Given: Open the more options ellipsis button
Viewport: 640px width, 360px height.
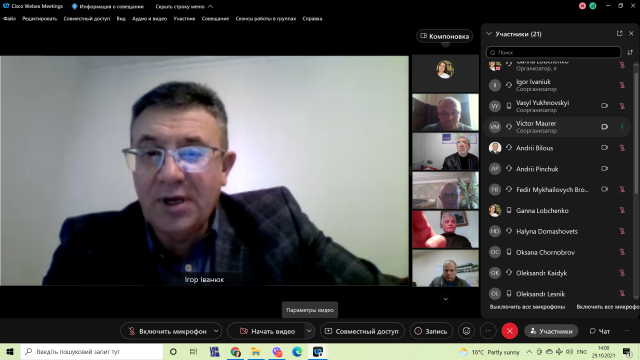Looking at the screenshot, I should (x=488, y=331).
